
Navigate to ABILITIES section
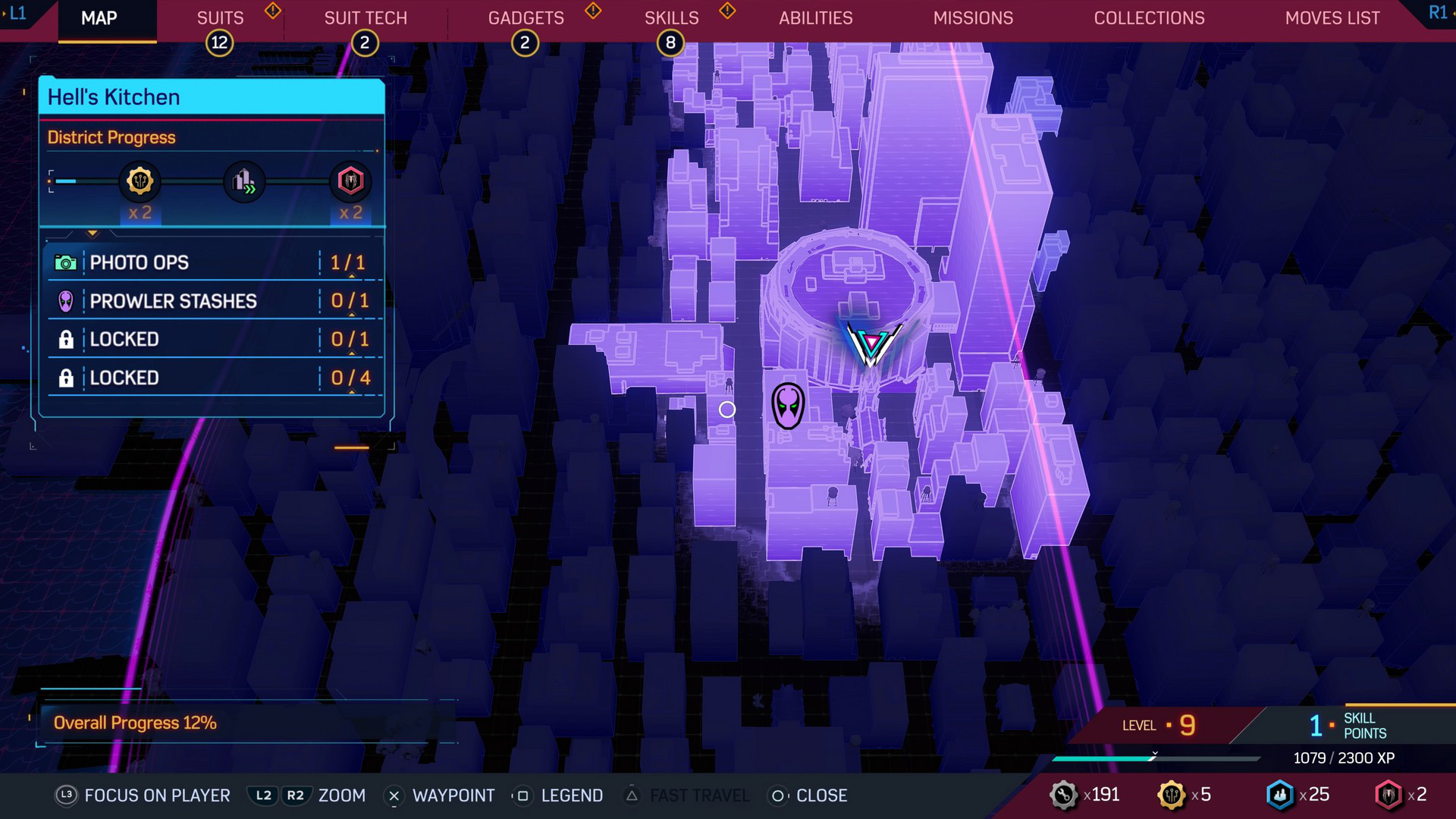coord(815,19)
